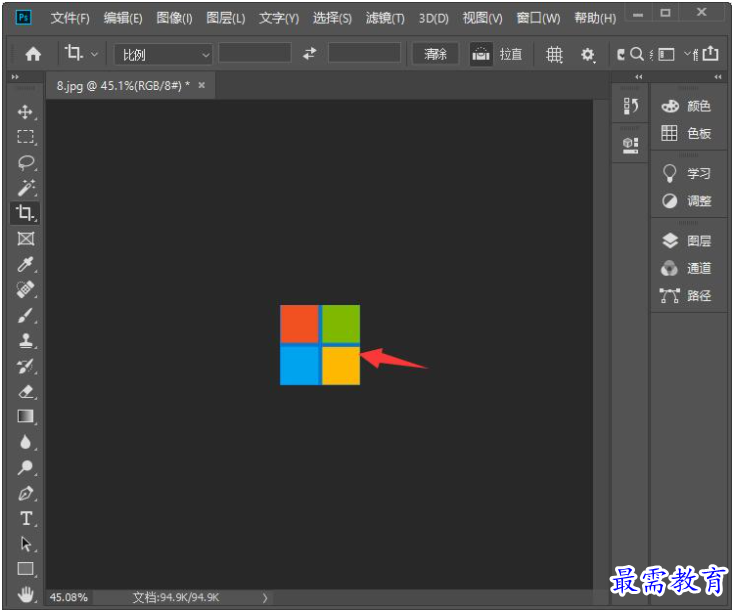The image size is (734, 612).
Task: Select the Lasso tool
Action: (25, 162)
